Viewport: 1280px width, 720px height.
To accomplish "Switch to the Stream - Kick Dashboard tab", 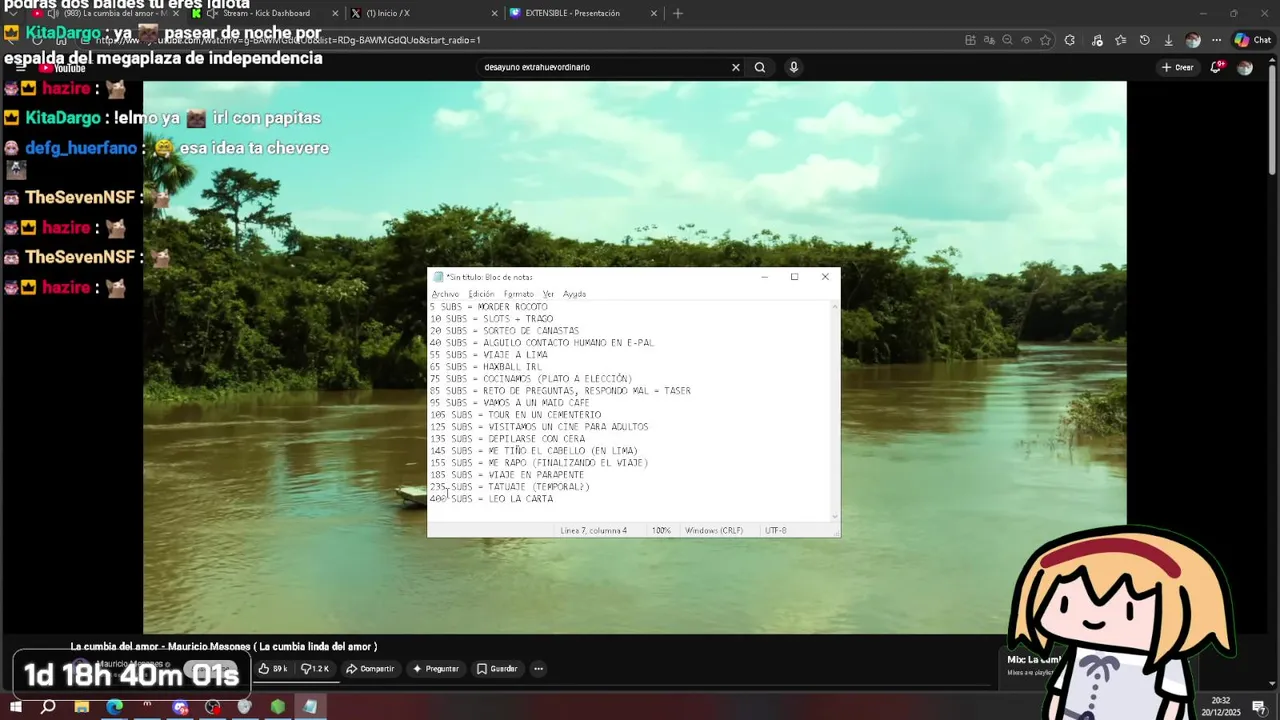I will click(265, 13).
